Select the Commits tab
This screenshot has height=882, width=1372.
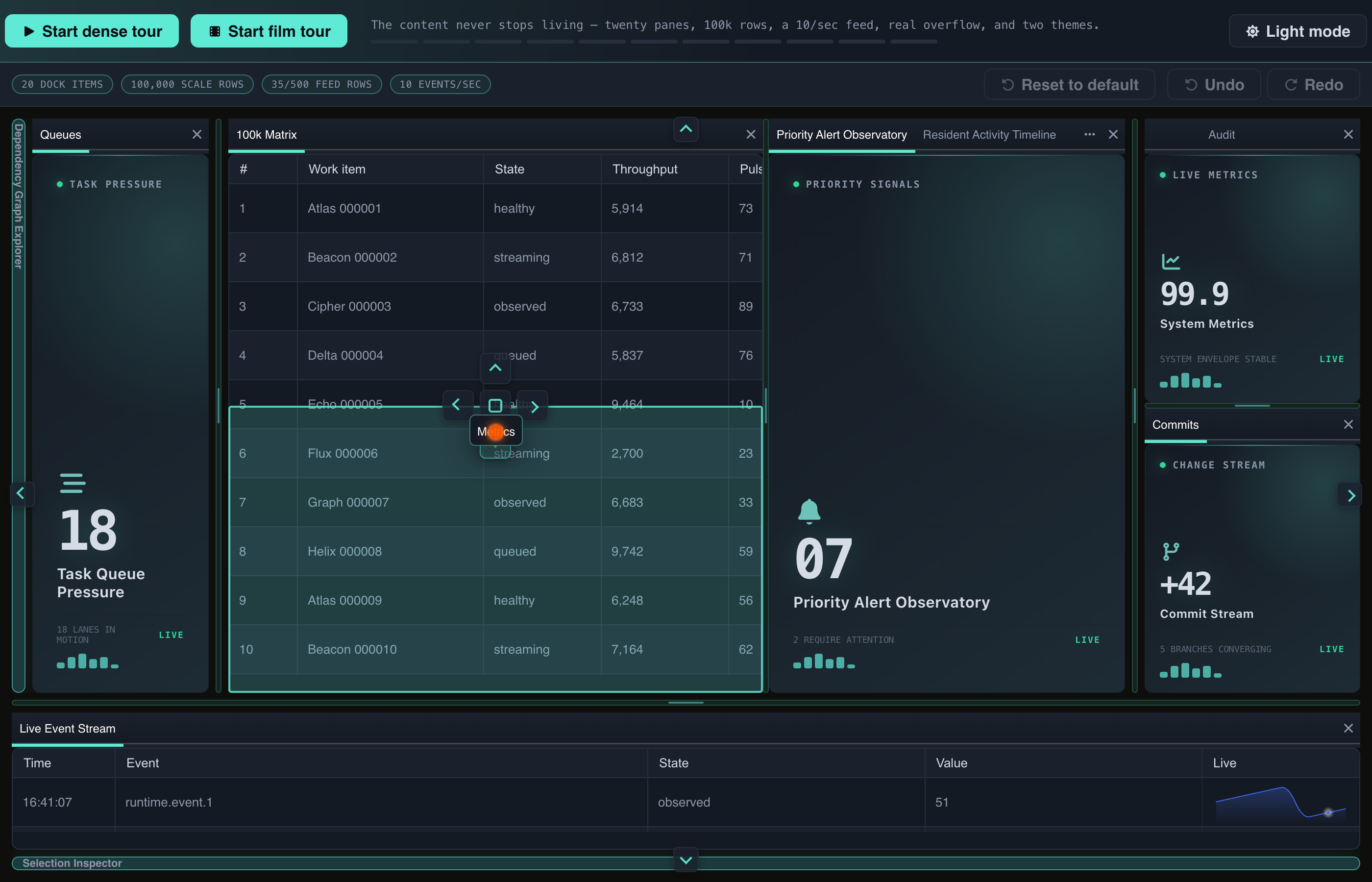point(1175,424)
